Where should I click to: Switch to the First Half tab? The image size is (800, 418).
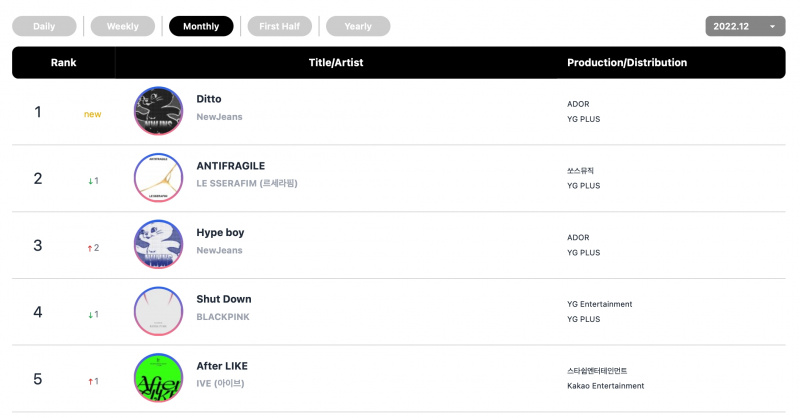[x=280, y=26]
